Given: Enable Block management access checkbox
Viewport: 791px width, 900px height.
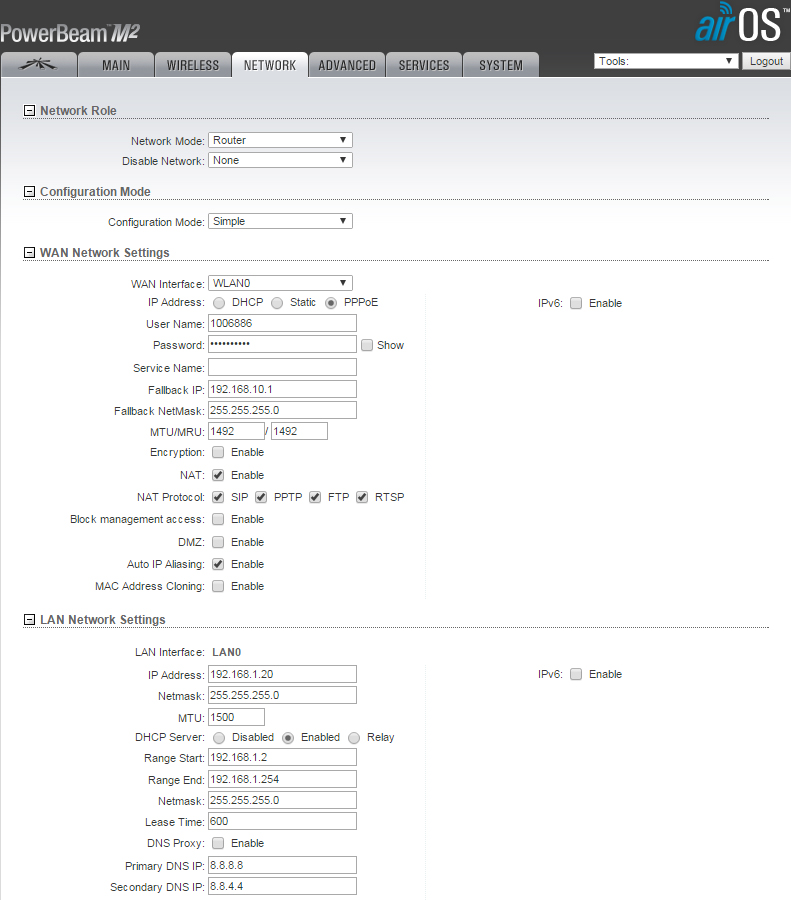Looking at the screenshot, I should tap(218, 519).
